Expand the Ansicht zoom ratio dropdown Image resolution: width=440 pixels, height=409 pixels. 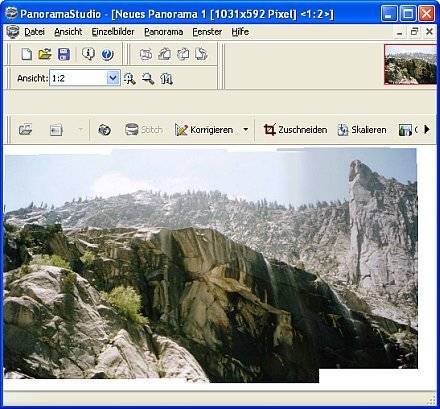pyautogui.click(x=113, y=78)
